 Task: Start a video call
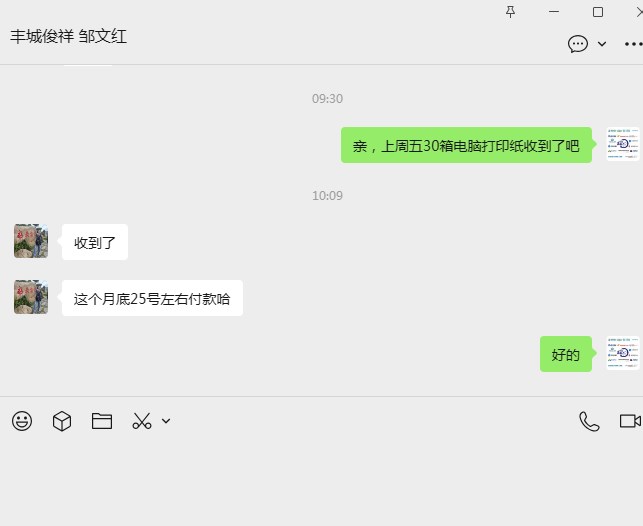pos(630,421)
